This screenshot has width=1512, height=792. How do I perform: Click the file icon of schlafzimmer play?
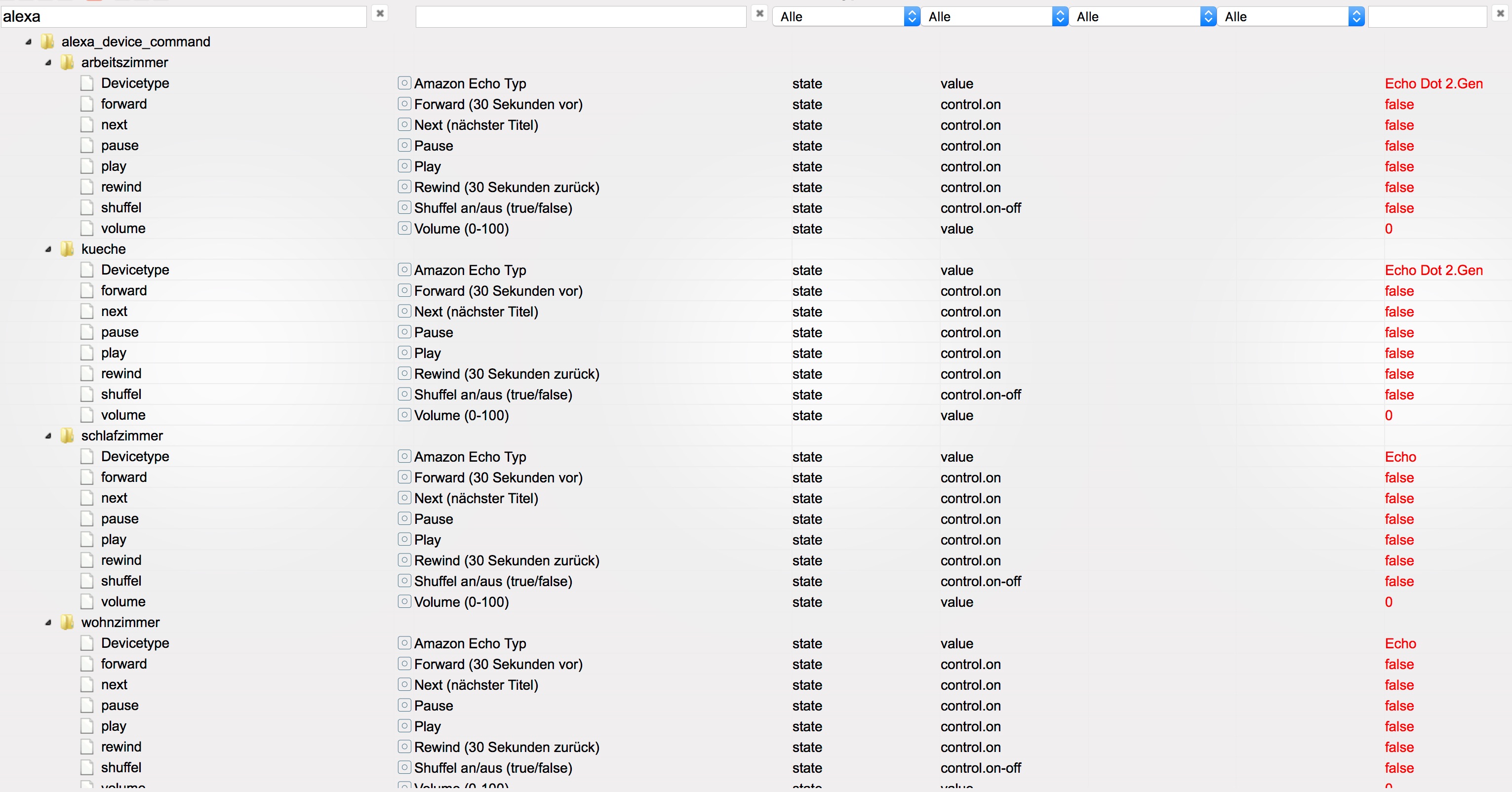87,539
